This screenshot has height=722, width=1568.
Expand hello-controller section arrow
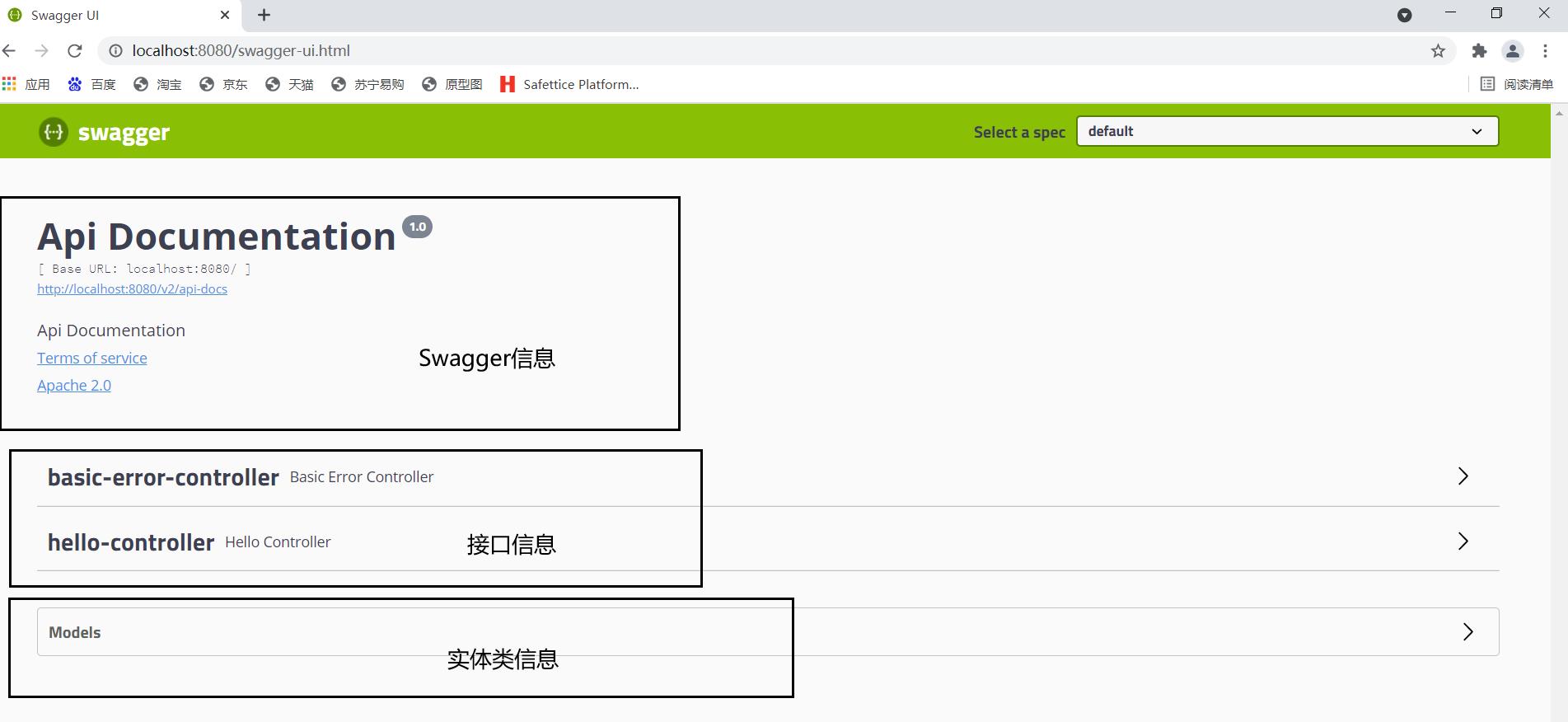coord(1463,541)
